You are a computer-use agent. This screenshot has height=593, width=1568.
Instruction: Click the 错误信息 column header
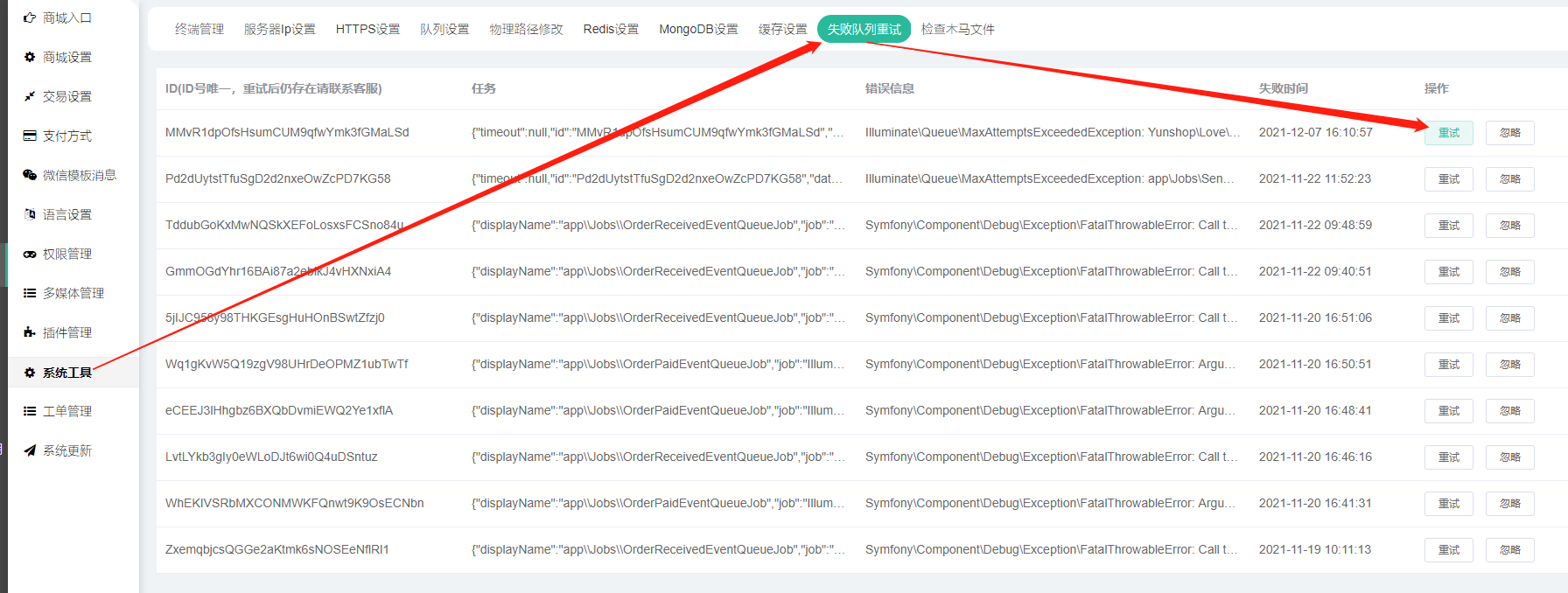click(890, 88)
